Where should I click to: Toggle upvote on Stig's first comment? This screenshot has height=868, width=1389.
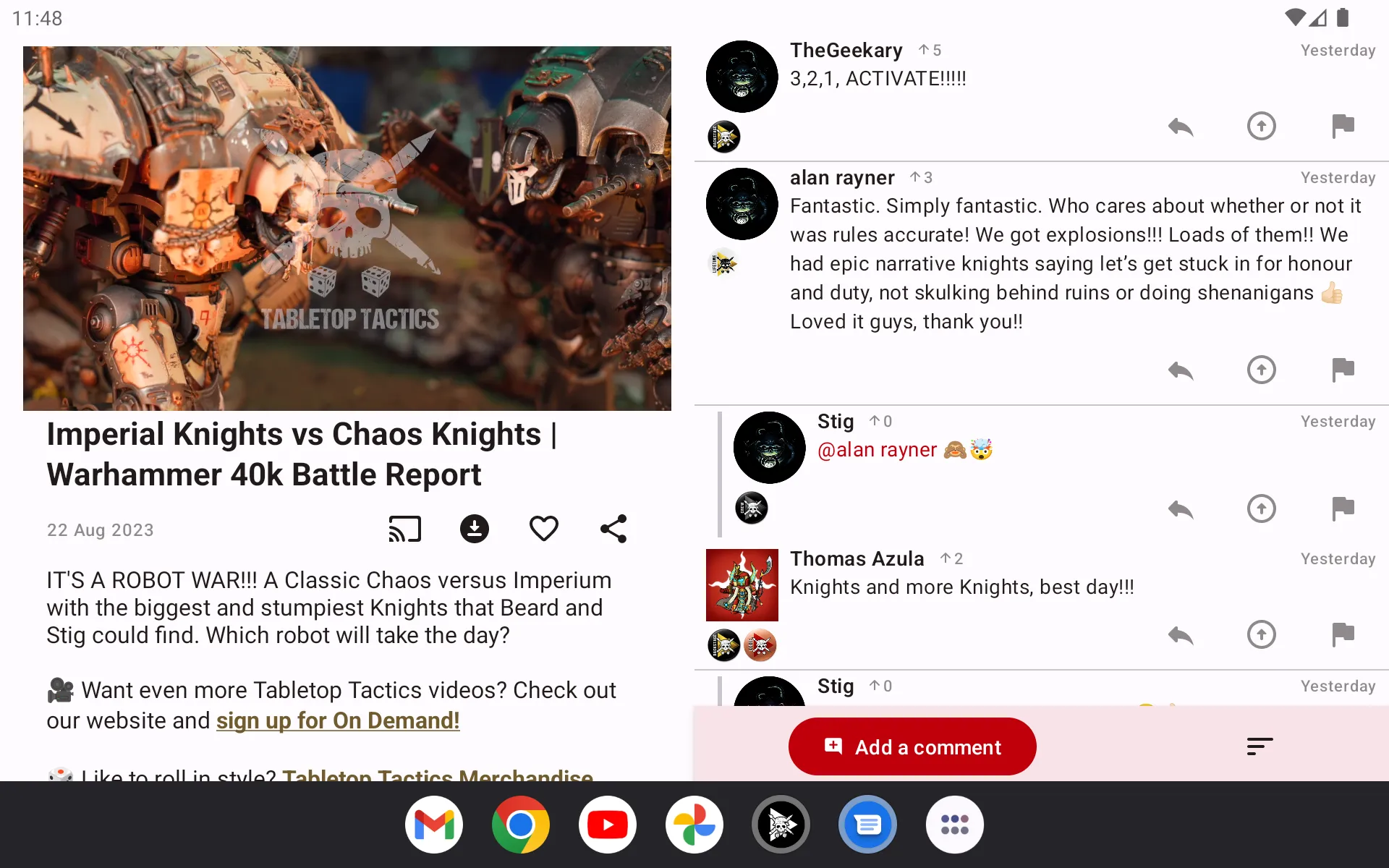(x=1261, y=508)
